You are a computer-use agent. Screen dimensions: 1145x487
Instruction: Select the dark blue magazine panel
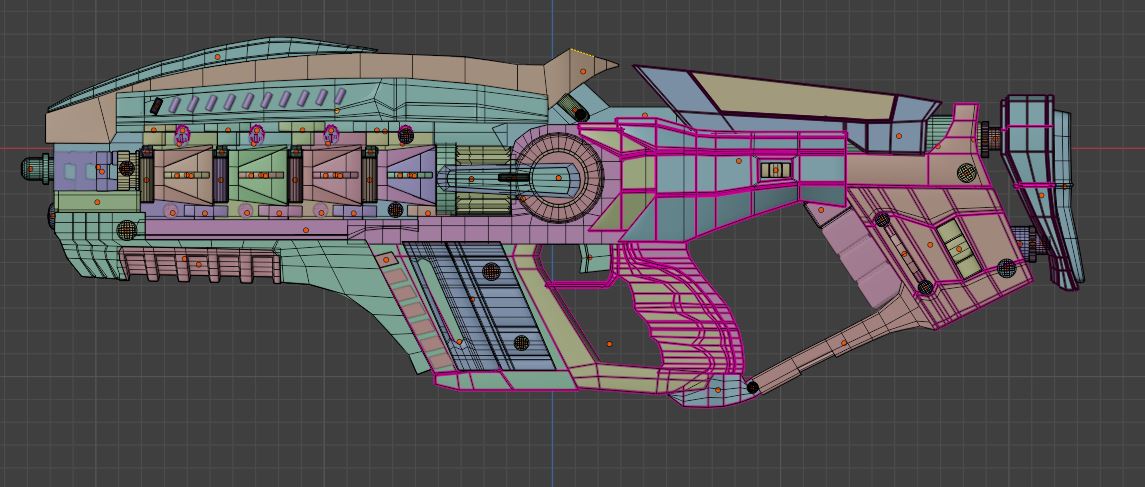point(480,305)
